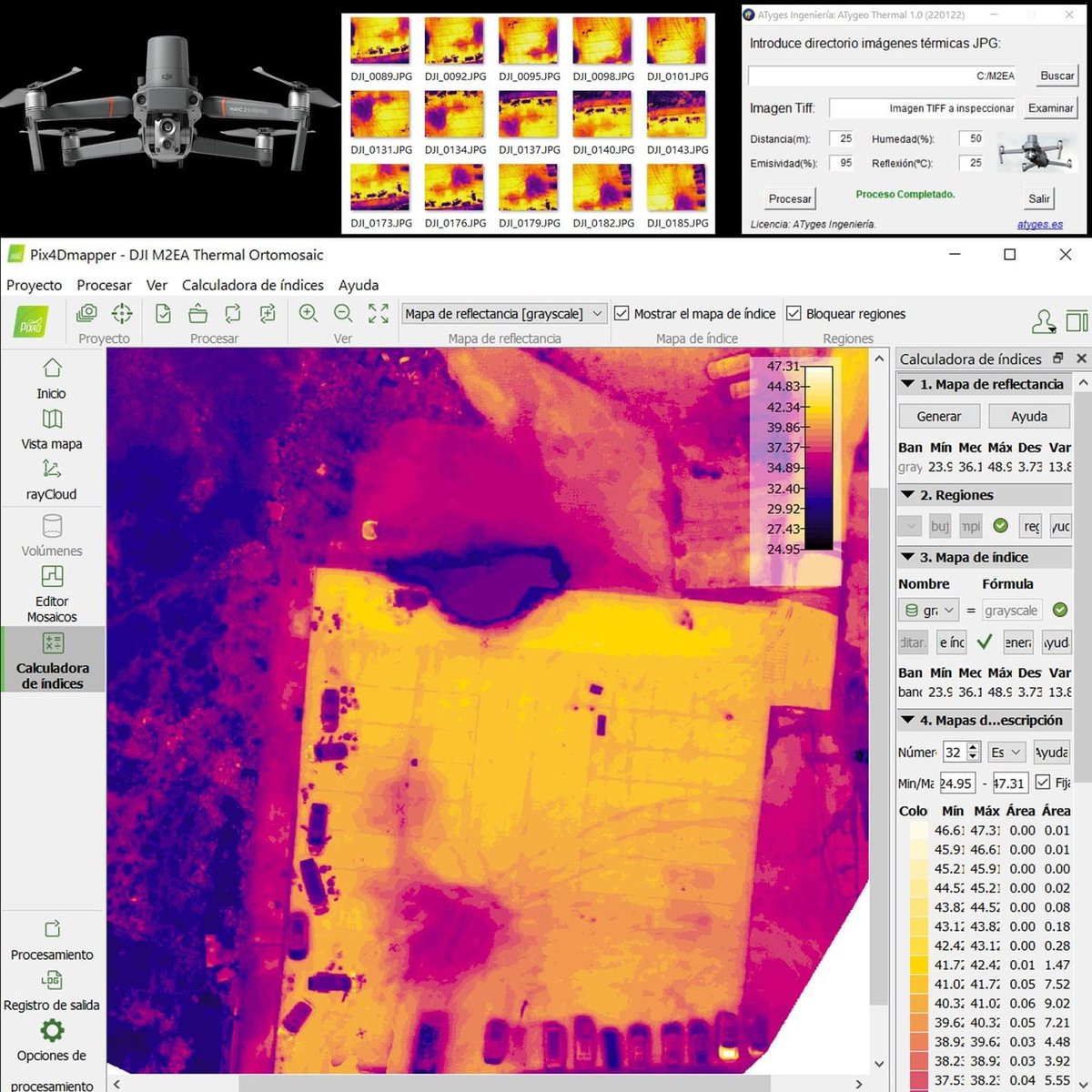Click the document checkmark icon under Procesar

point(163,314)
